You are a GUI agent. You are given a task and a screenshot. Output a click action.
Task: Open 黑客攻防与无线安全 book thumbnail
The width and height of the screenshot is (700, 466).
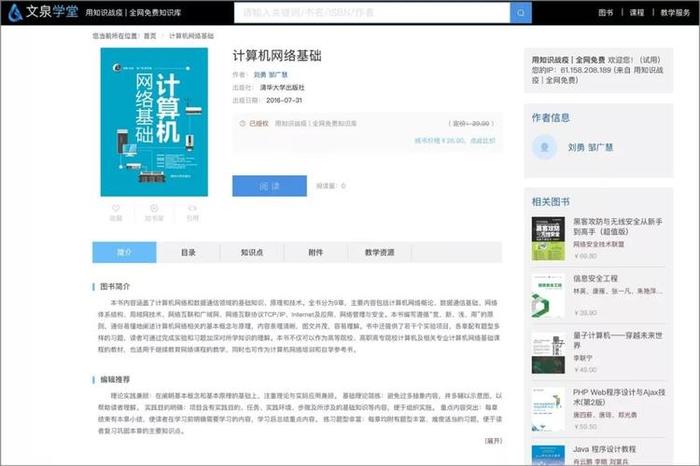coord(548,239)
